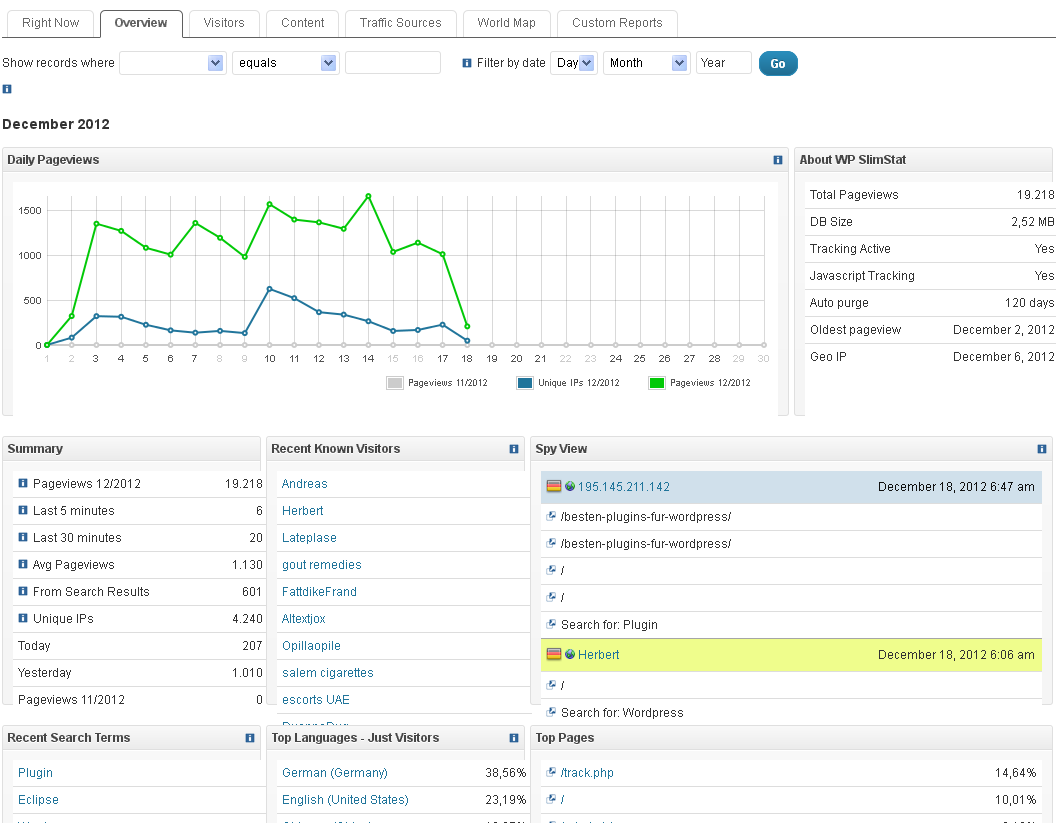Screen dimensions: 1056x823
Task: Click the link icon on first /besten-plugins-fur-wordpress/ row
Action: 551,516
